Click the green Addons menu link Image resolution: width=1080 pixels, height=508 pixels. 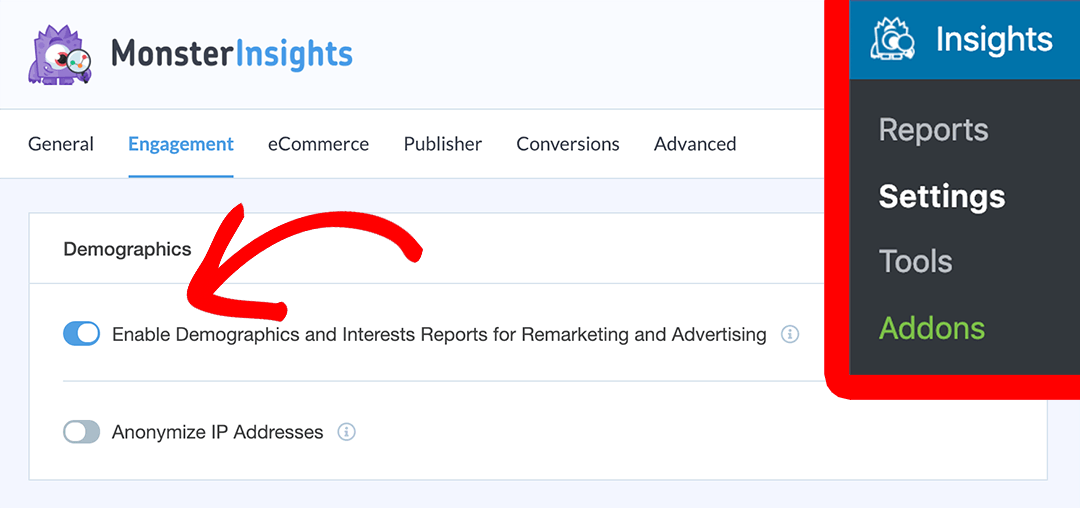[931, 328]
